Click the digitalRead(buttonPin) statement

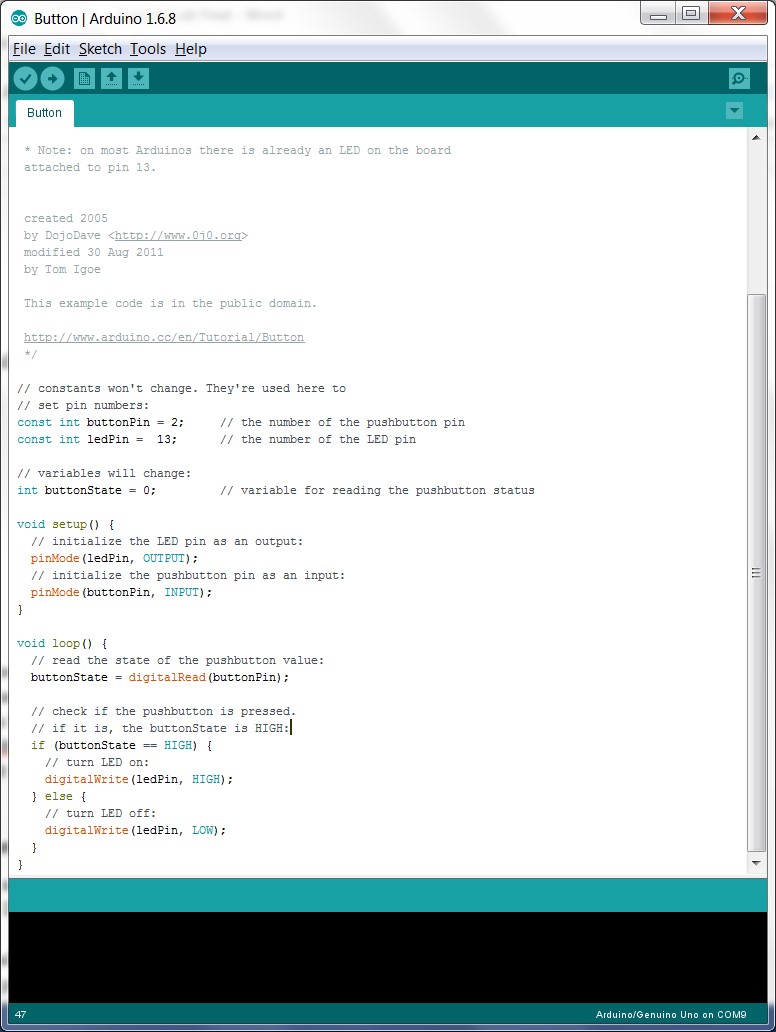tap(159, 677)
